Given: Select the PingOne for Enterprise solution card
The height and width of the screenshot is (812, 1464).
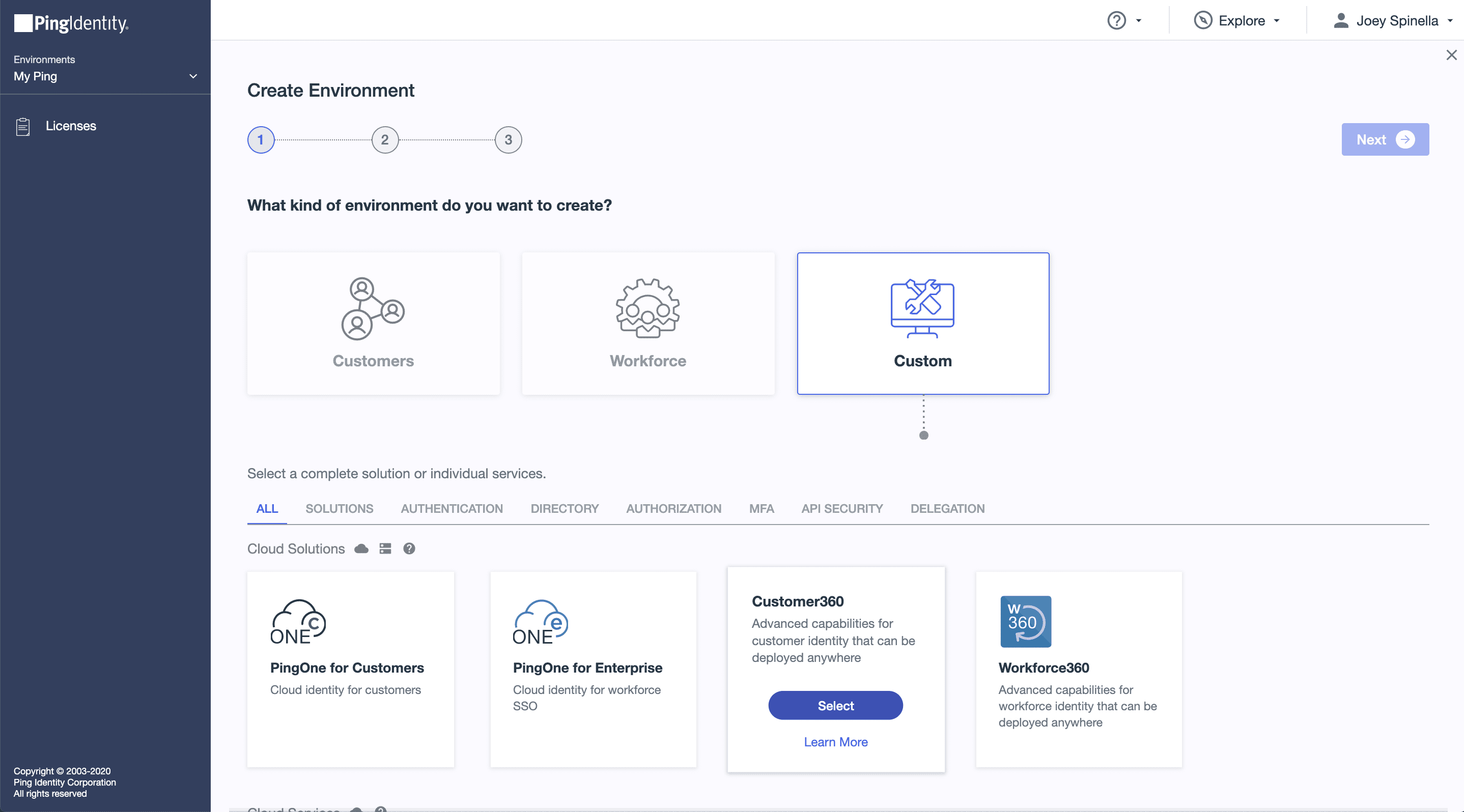Looking at the screenshot, I should pos(593,670).
